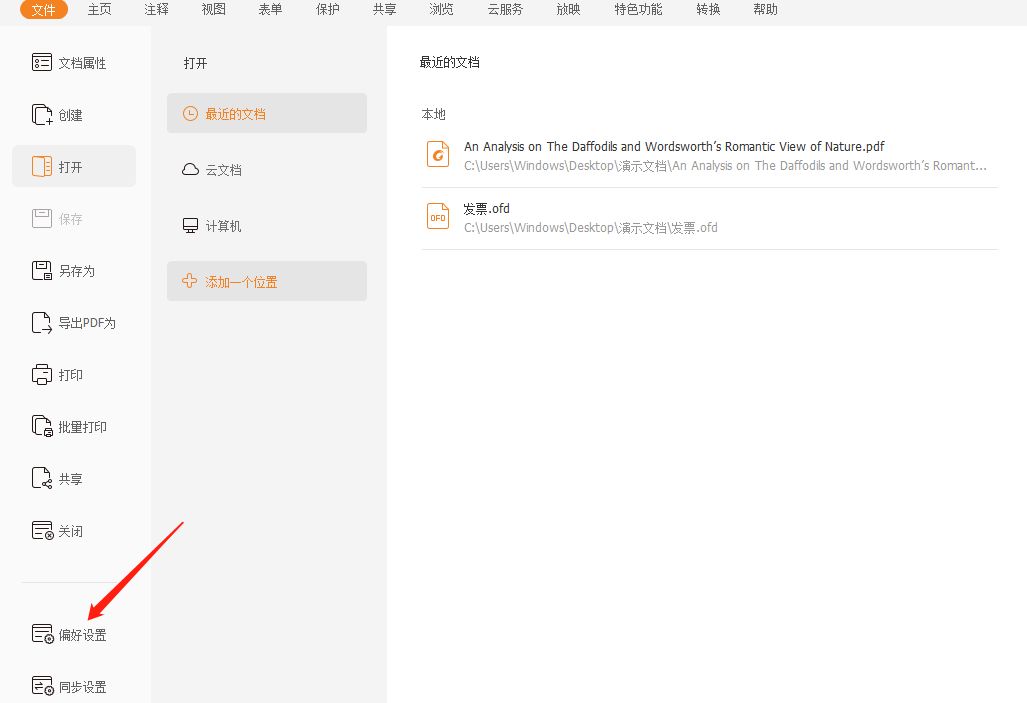Click the 共享 share icon in sidebar
Image resolution: width=1027 pixels, height=703 pixels.
point(42,479)
